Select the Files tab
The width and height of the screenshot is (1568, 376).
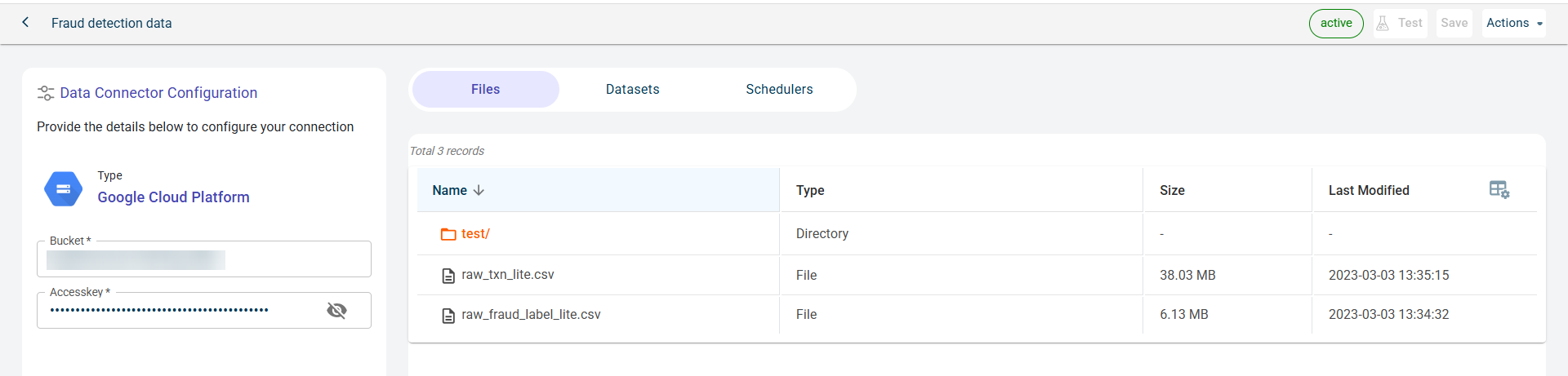pos(485,90)
